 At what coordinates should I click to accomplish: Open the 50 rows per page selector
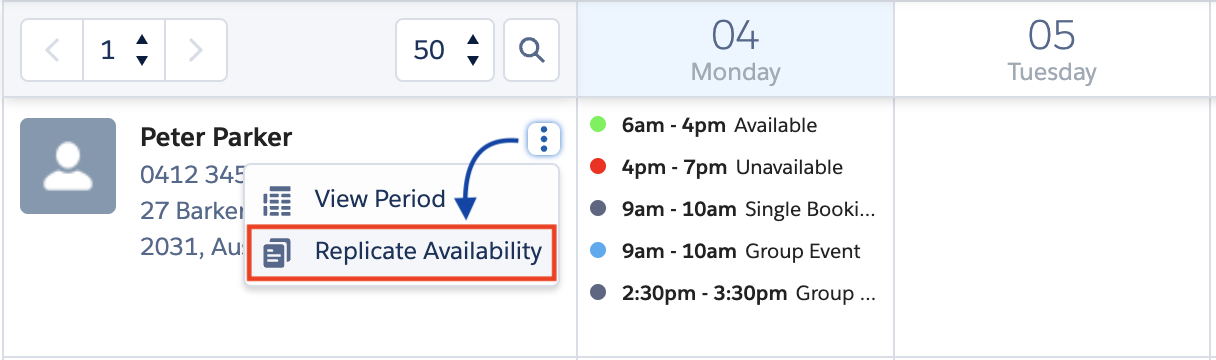tap(444, 49)
